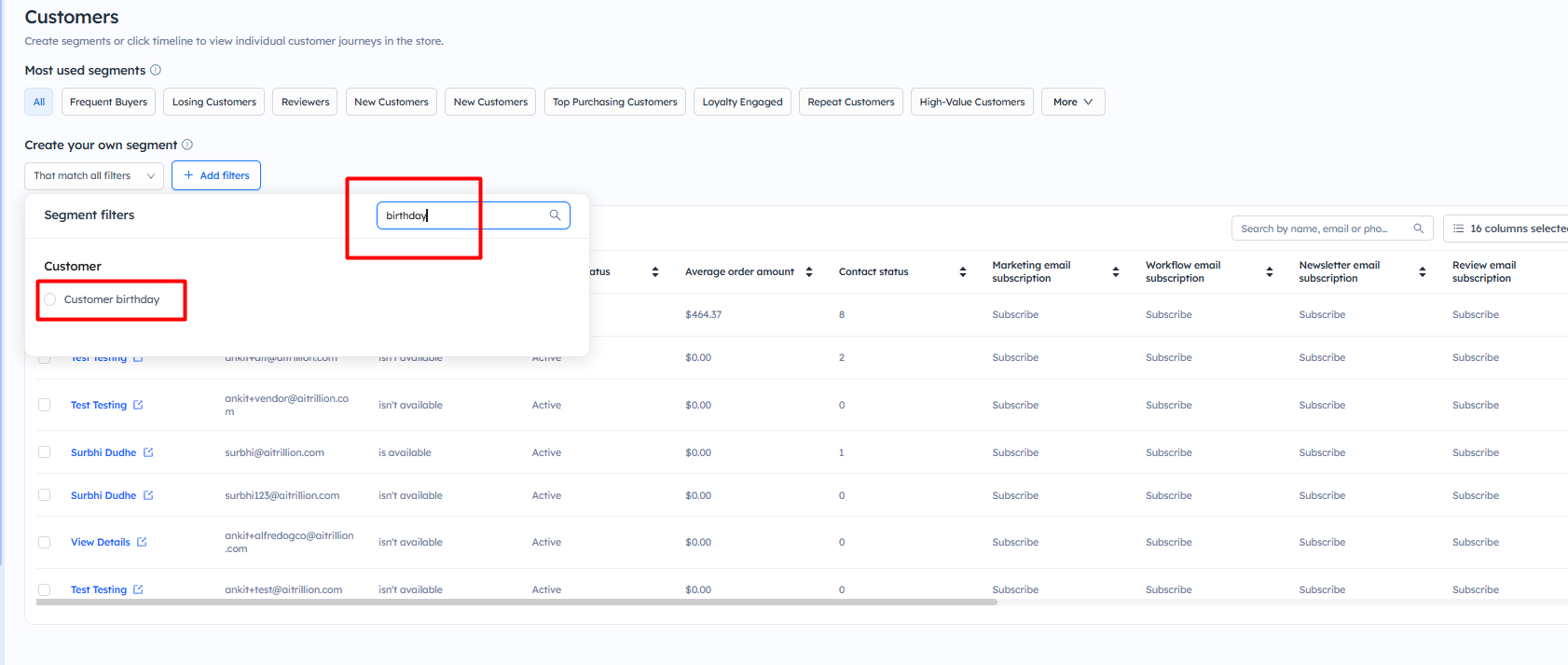
Task: Open the More segments dropdown
Action: point(1072,102)
